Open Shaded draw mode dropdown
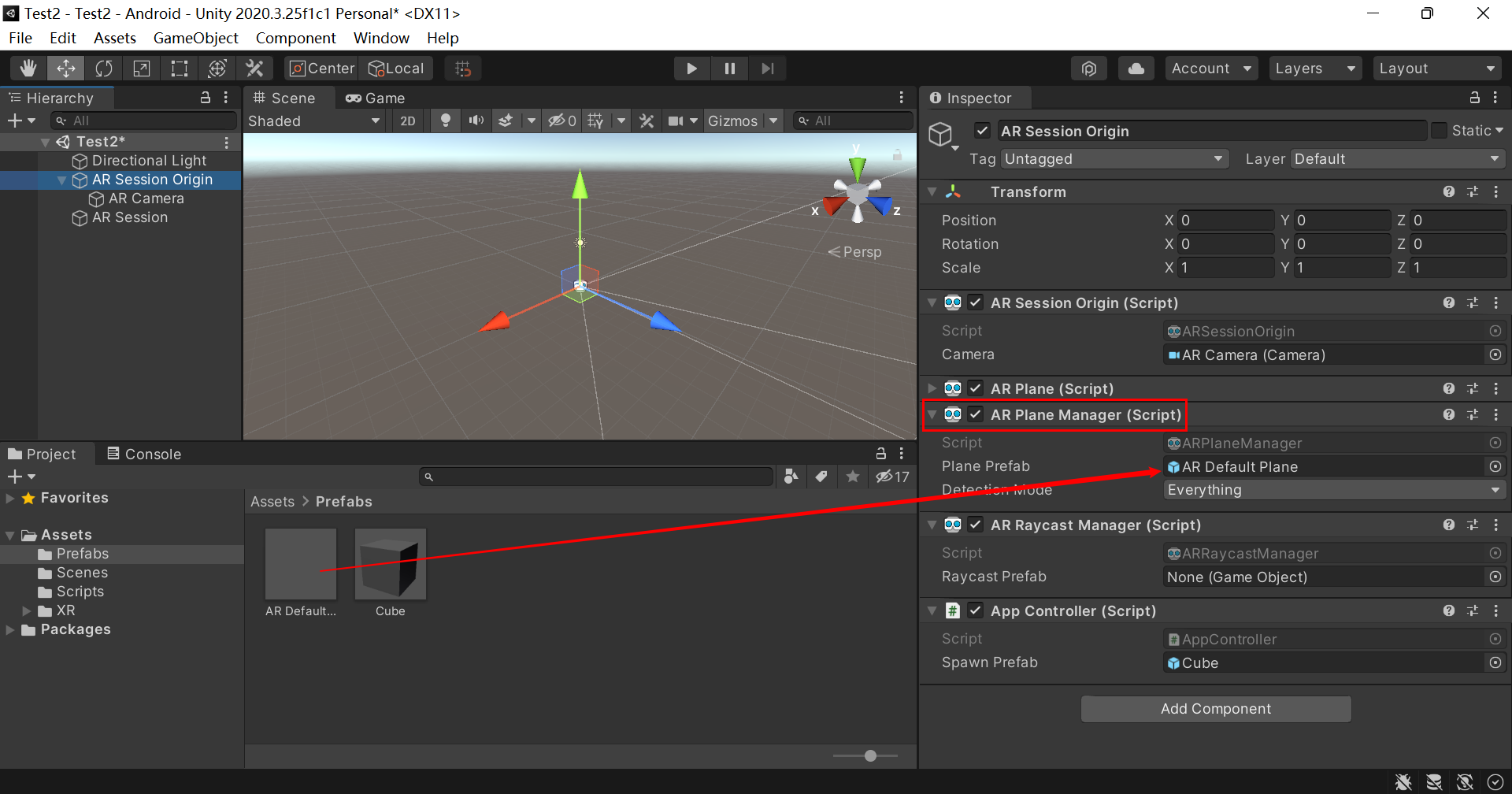The height and width of the screenshot is (794, 1512). (314, 121)
